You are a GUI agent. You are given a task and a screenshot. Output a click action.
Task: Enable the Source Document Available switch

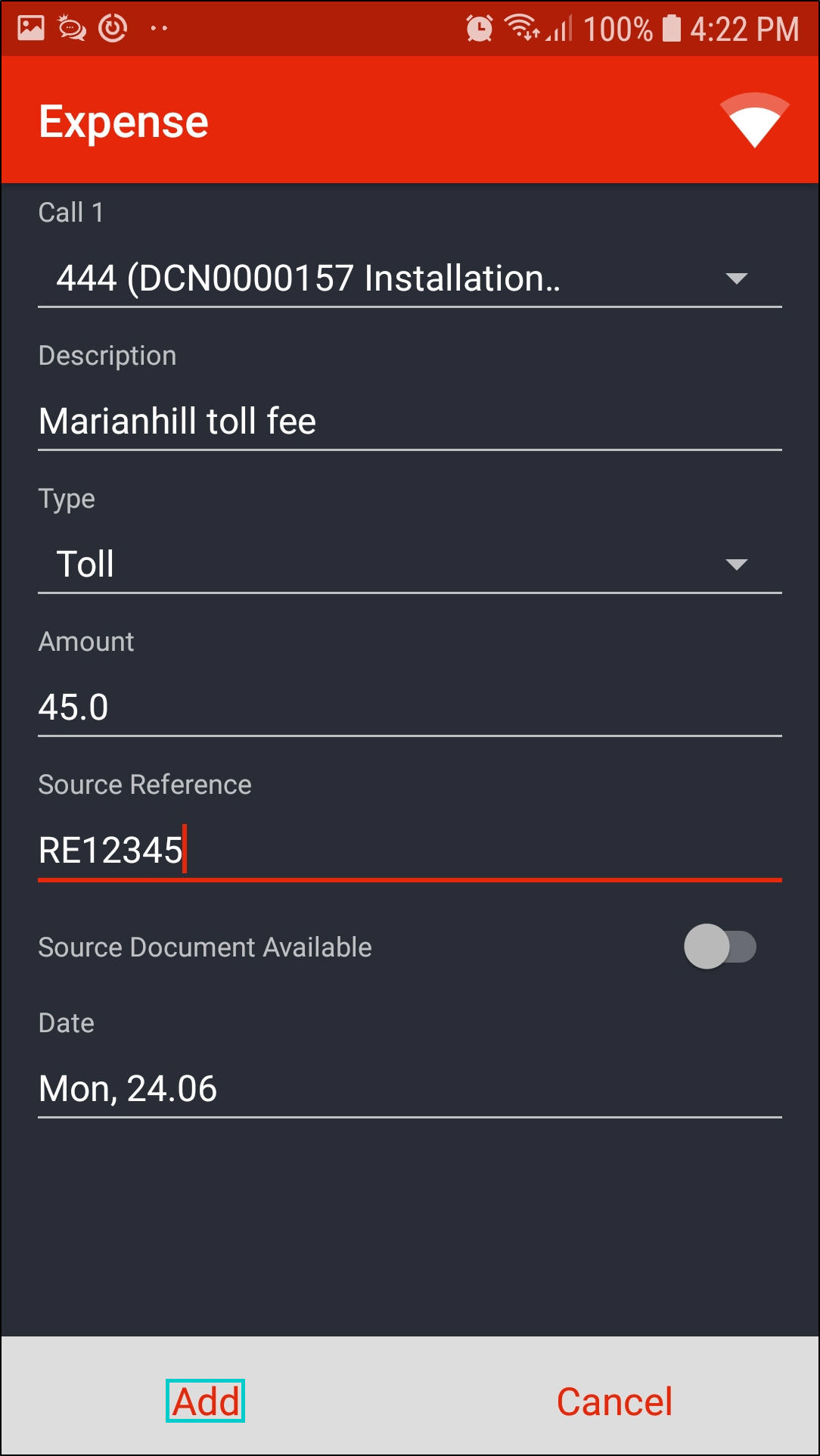(x=720, y=947)
